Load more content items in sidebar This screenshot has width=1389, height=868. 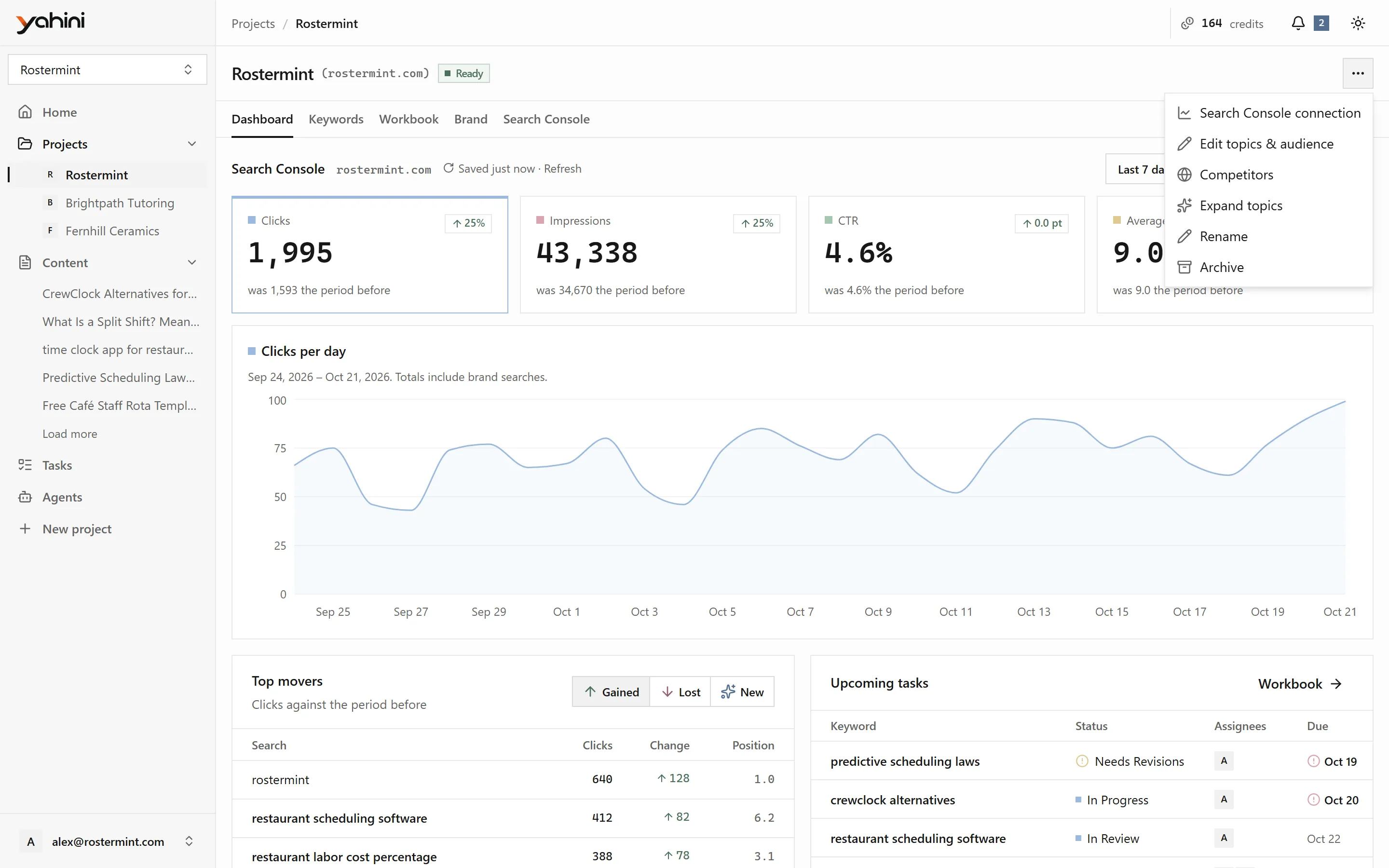tap(69, 434)
